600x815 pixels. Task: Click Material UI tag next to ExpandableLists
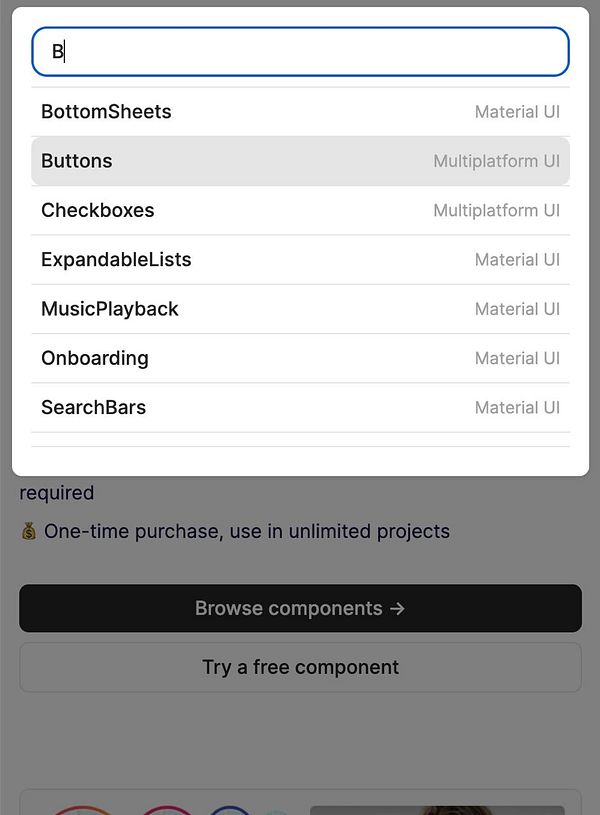pyautogui.click(x=517, y=260)
